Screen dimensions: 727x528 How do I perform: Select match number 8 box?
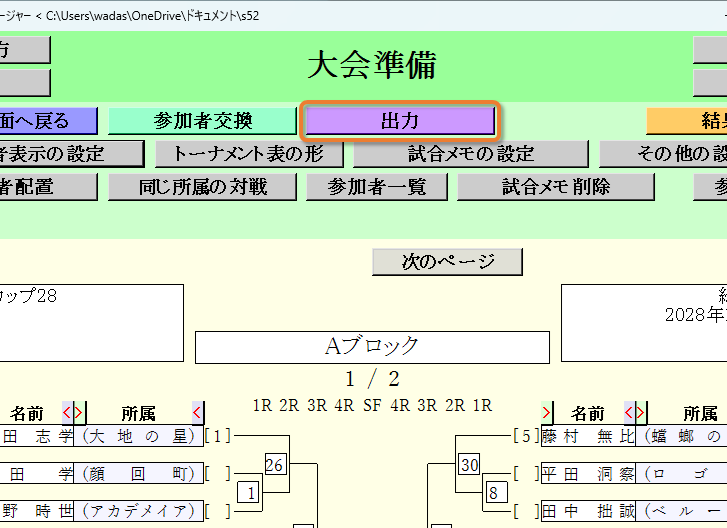point(495,493)
